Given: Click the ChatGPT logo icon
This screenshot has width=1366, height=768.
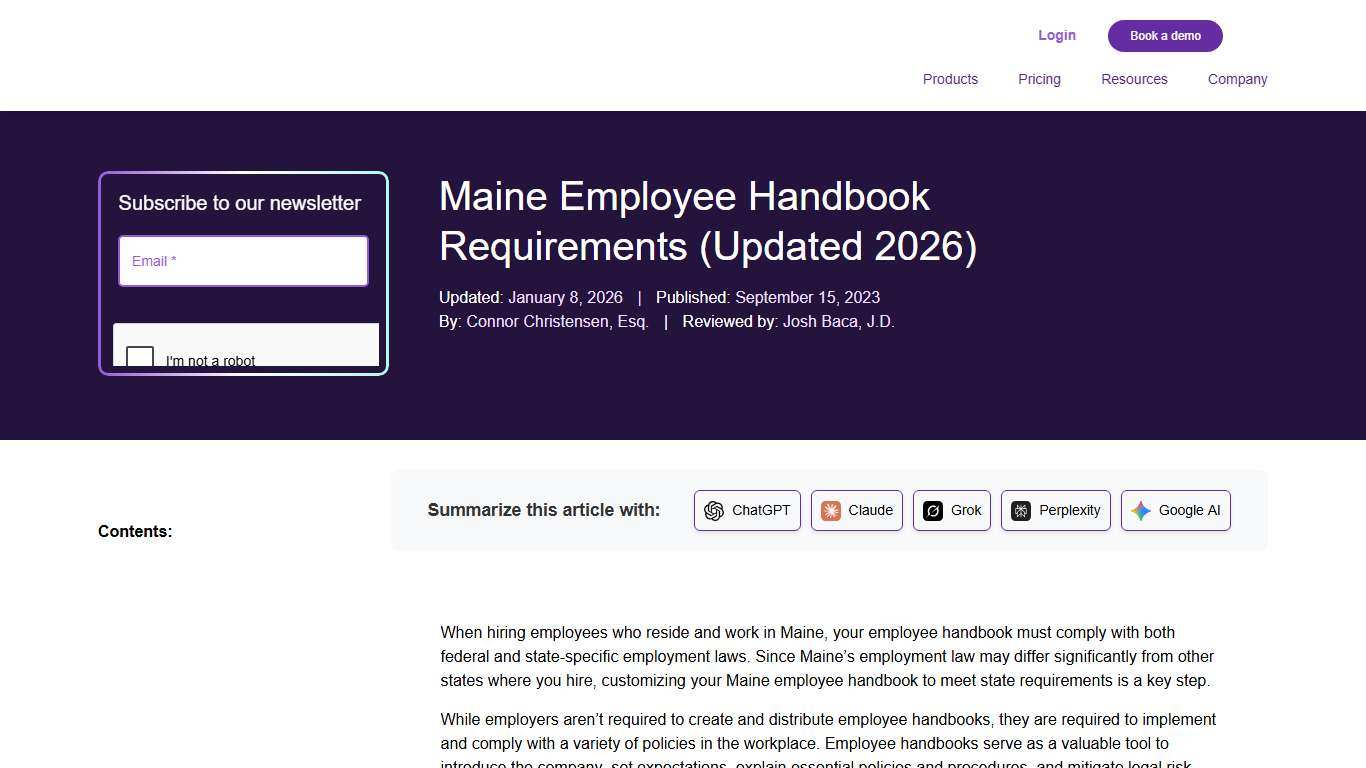Looking at the screenshot, I should pyautogui.click(x=714, y=510).
